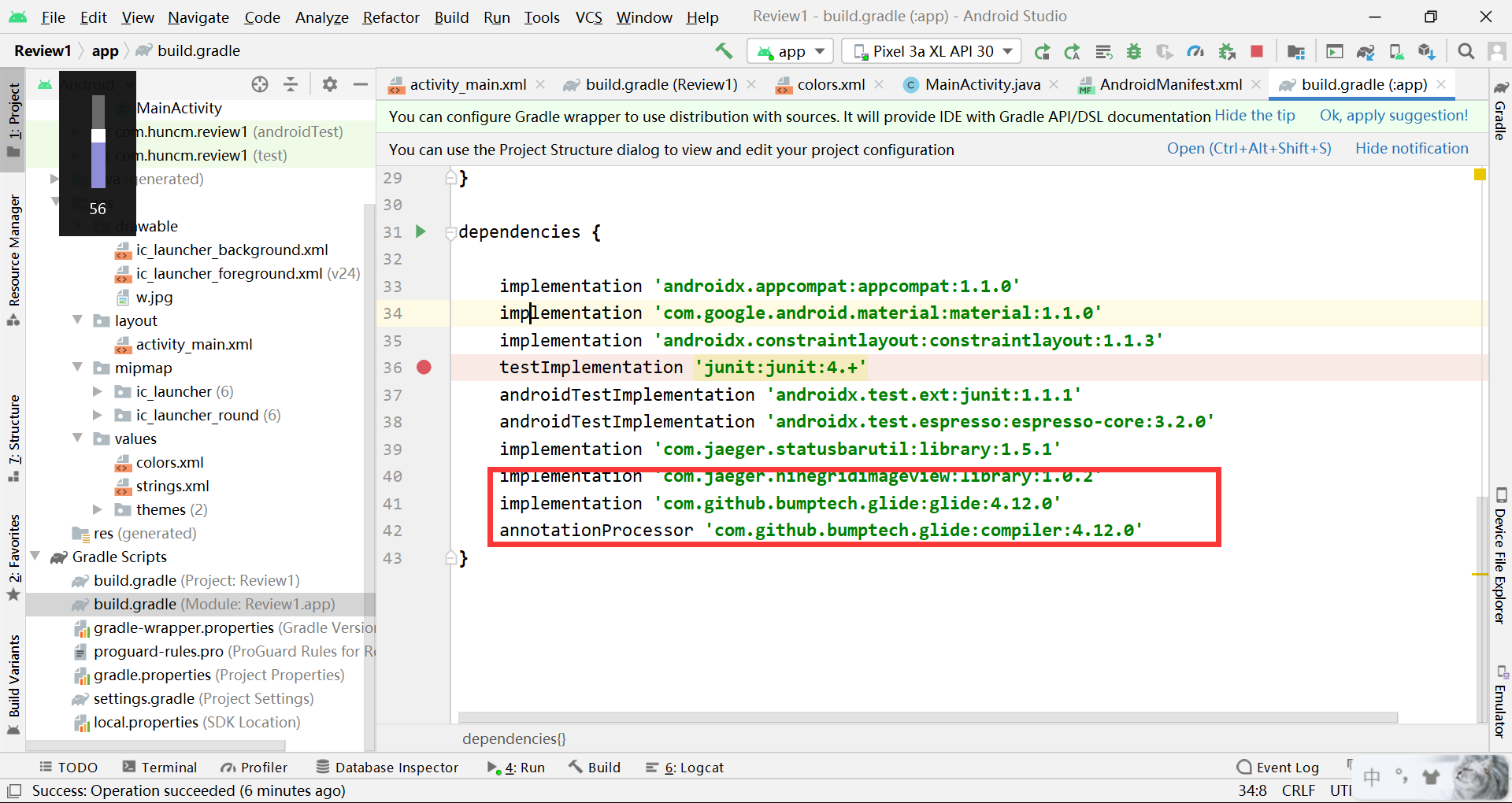Open Project Structure from toolbar icon

click(x=1295, y=52)
